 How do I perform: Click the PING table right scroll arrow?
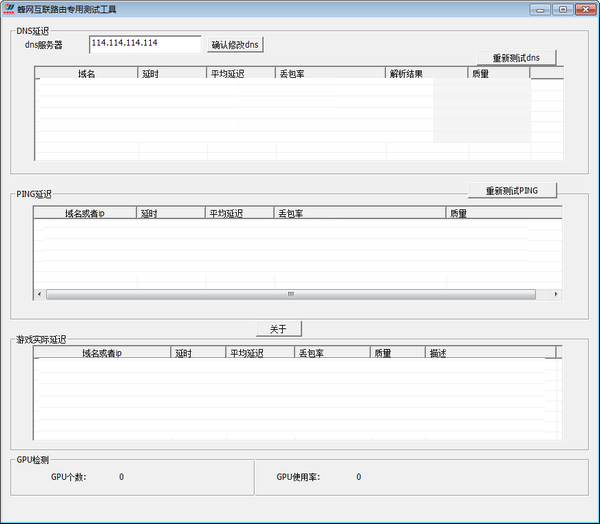pyautogui.click(x=556, y=294)
